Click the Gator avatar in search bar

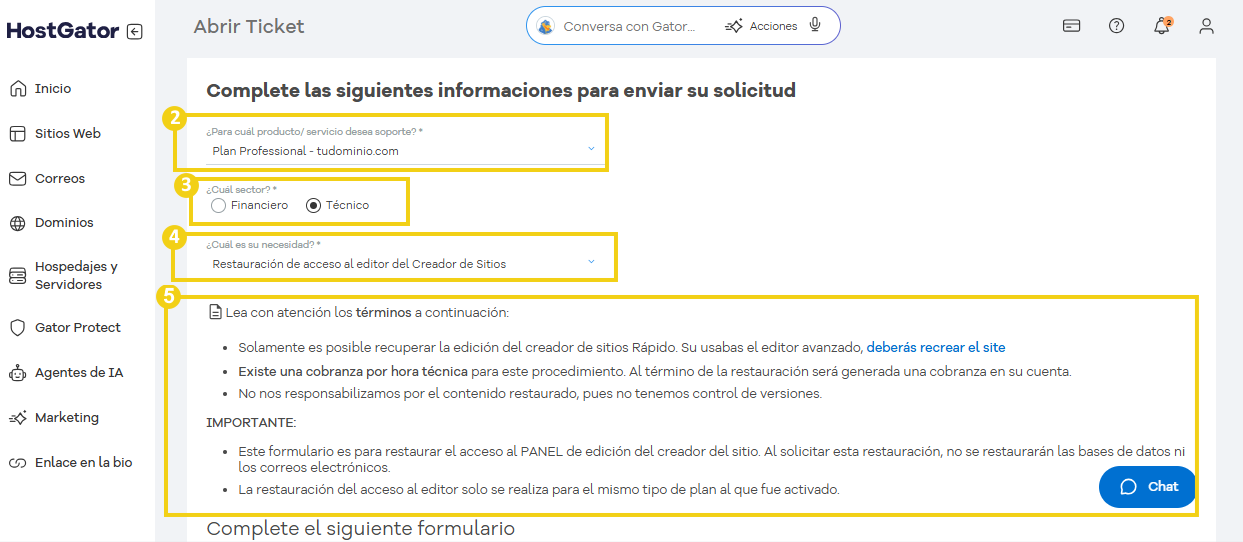(x=546, y=26)
